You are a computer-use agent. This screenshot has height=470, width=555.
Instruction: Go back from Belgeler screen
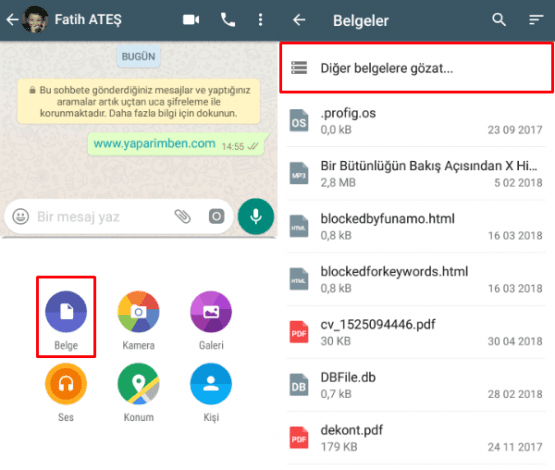point(299,20)
